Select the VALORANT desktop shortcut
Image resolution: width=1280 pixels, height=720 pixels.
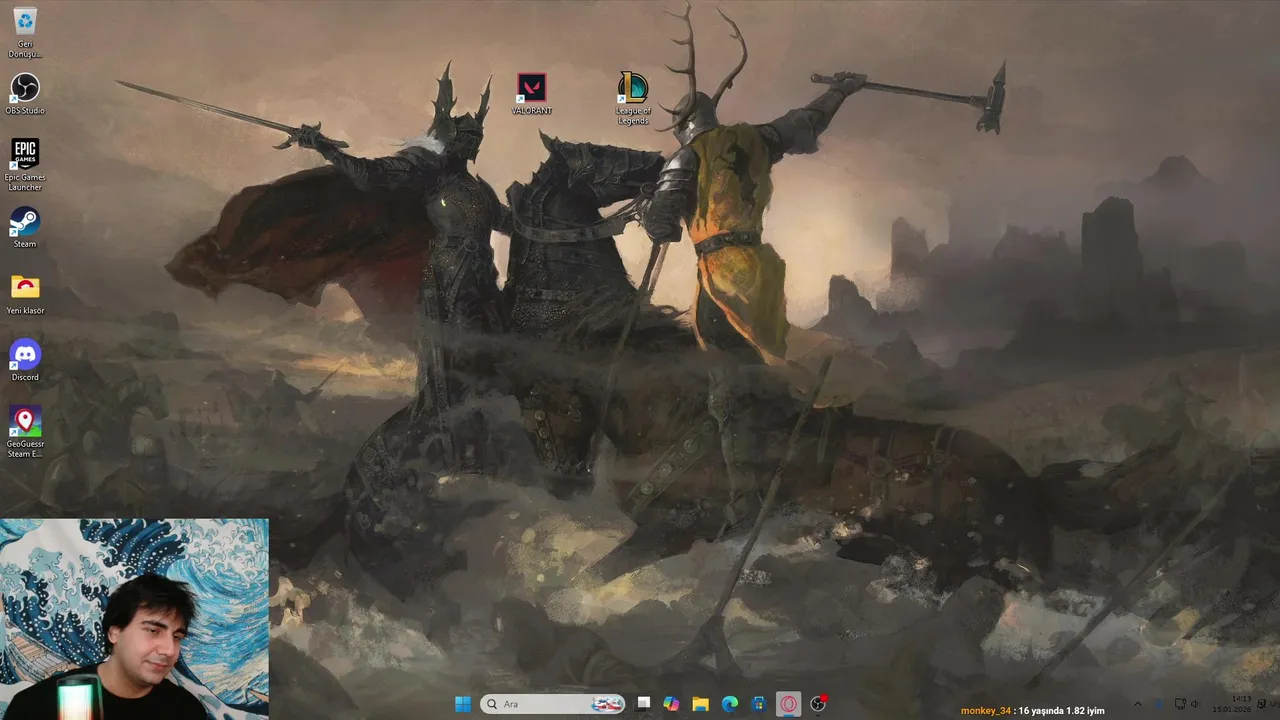click(531, 94)
